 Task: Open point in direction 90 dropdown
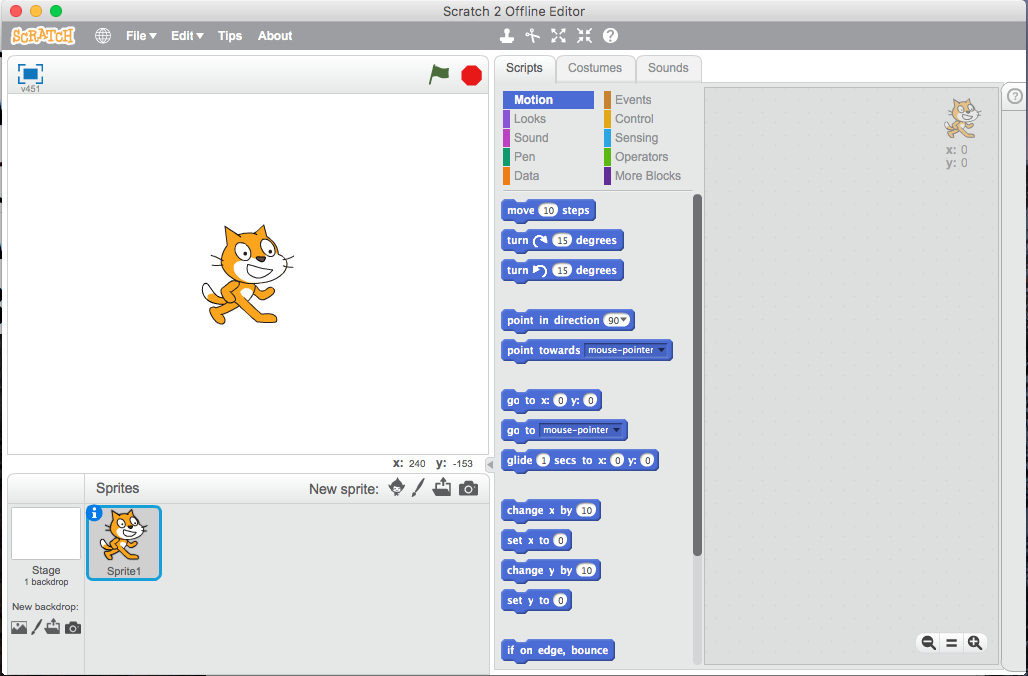(624, 320)
